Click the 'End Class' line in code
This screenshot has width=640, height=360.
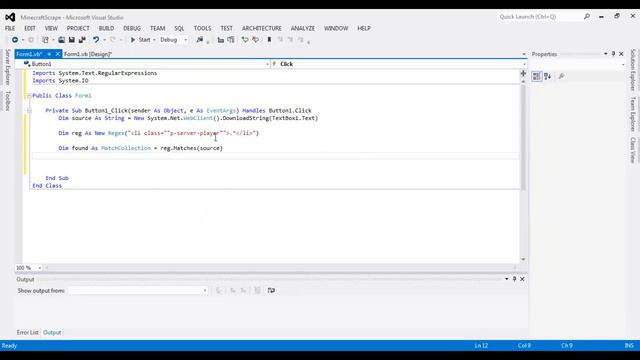click(47, 186)
